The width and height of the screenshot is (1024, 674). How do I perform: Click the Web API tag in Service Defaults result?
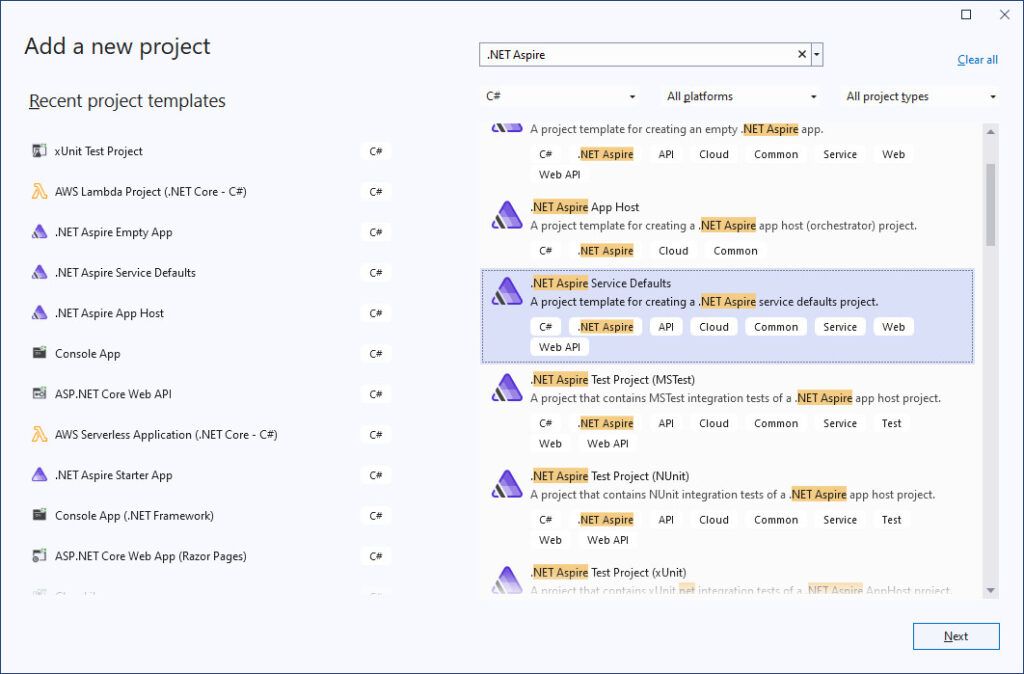pyautogui.click(x=560, y=347)
